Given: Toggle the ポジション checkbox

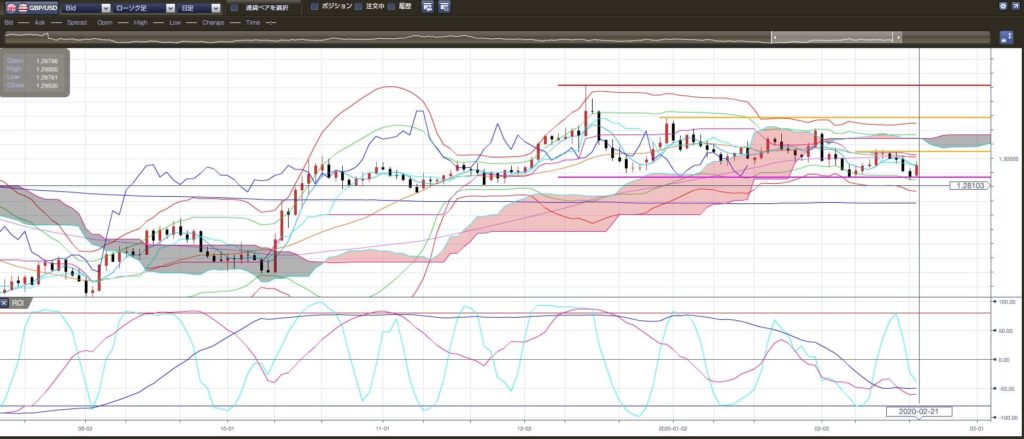Looking at the screenshot, I should (x=314, y=7).
